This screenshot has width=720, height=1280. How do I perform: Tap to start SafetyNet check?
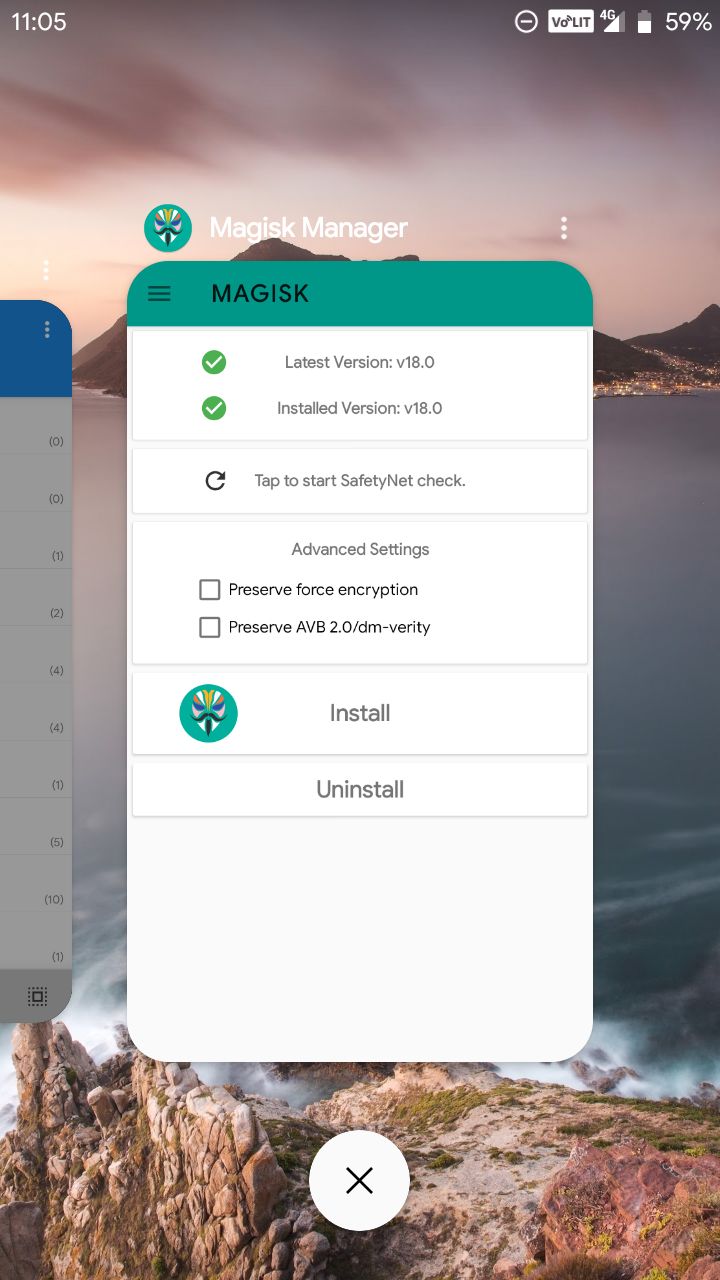coord(360,481)
